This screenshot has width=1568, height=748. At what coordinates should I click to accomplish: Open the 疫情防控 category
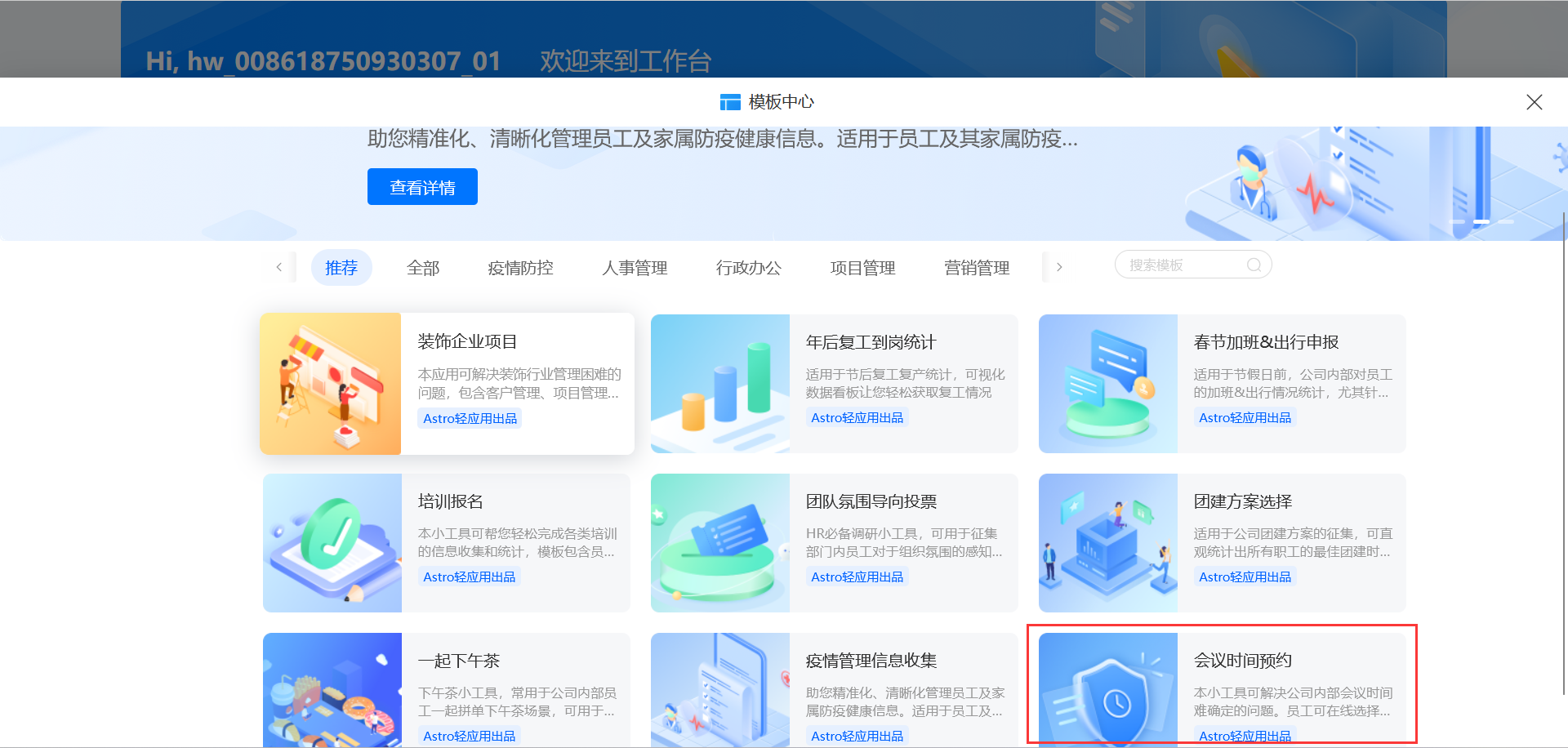[520, 267]
